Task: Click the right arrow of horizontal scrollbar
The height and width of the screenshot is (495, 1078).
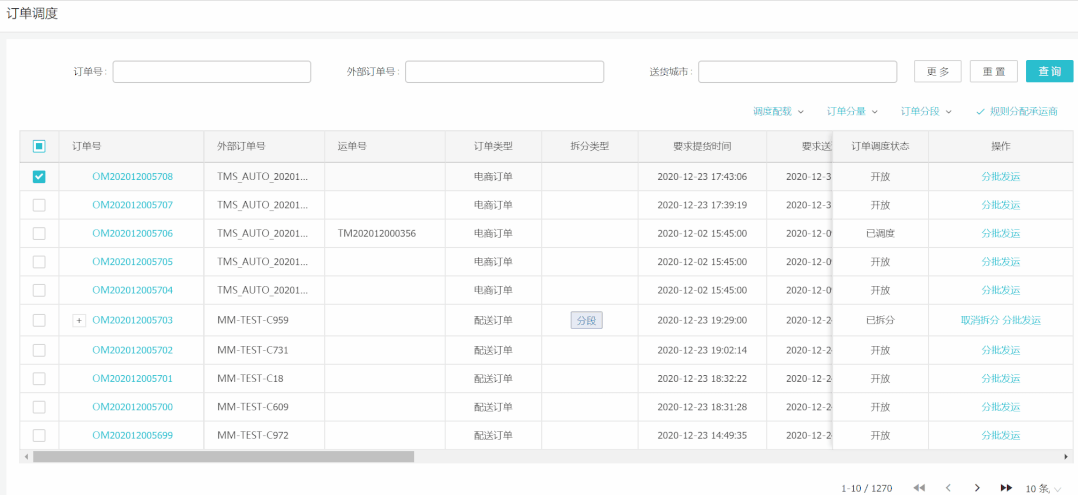Action: pyautogui.click(x=1067, y=456)
